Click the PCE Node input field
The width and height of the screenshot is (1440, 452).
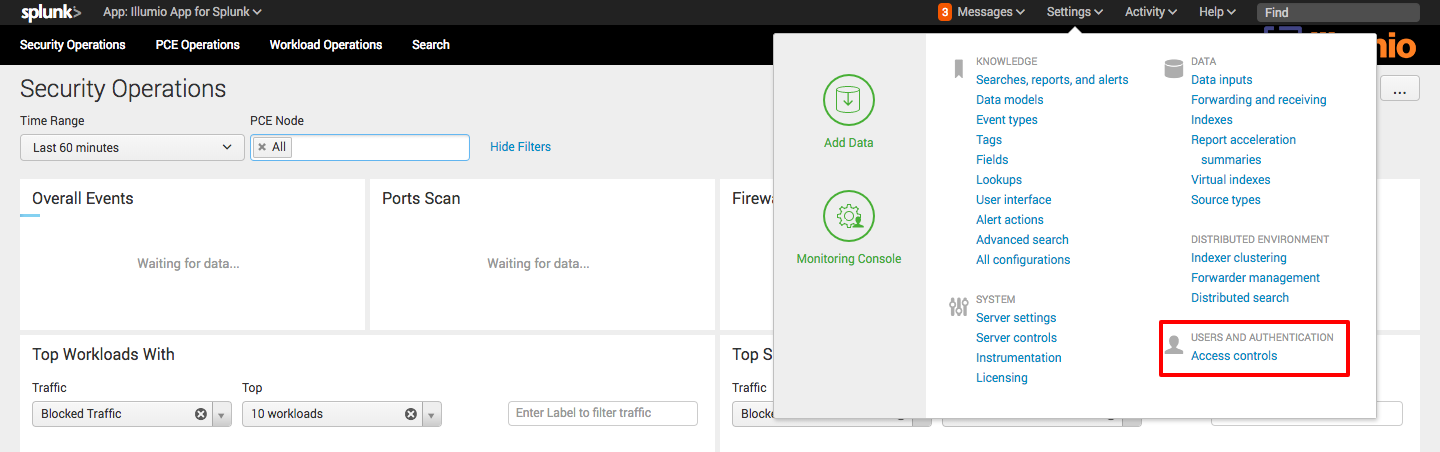(x=360, y=147)
